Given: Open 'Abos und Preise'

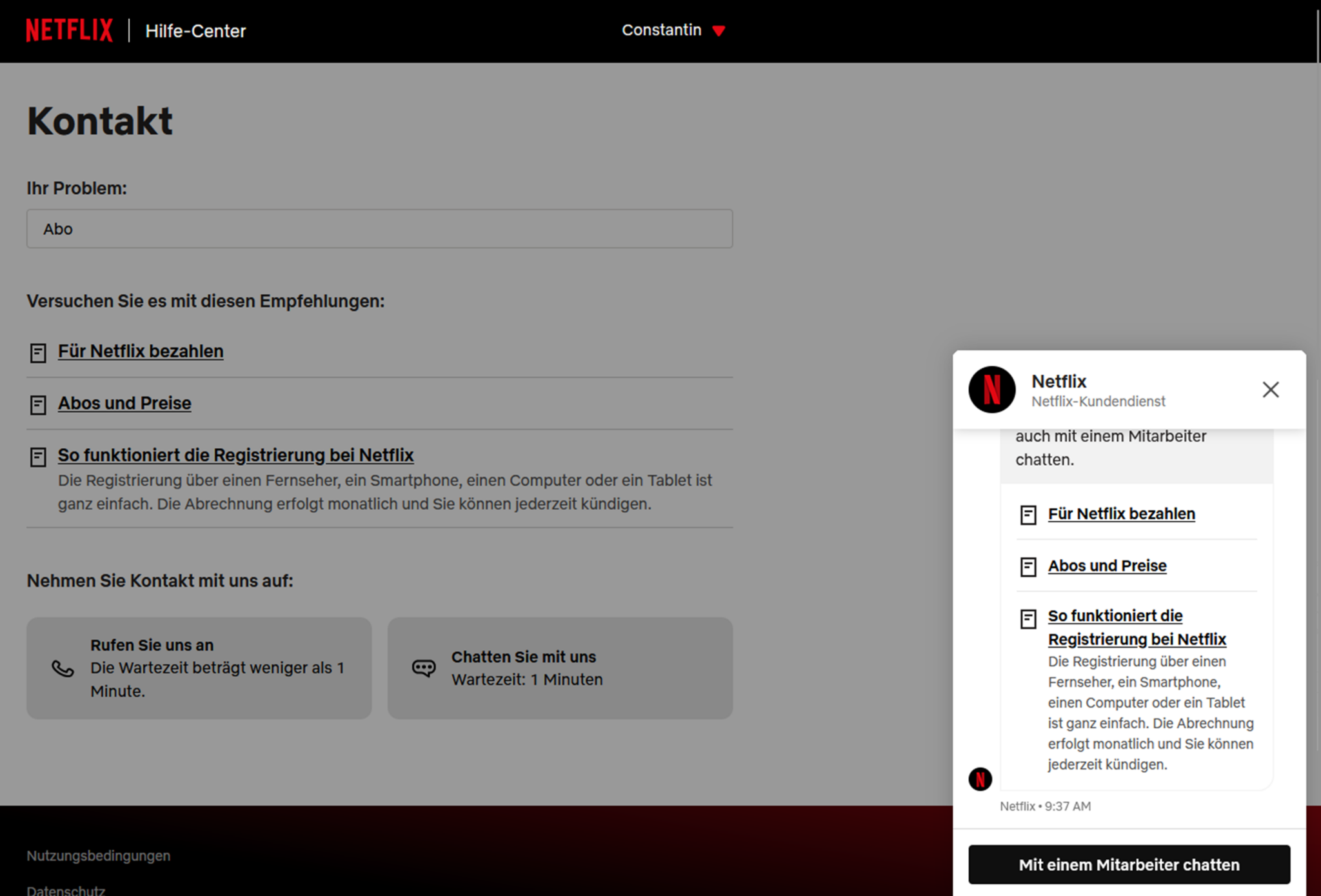Looking at the screenshot, I should coord(124,403).
